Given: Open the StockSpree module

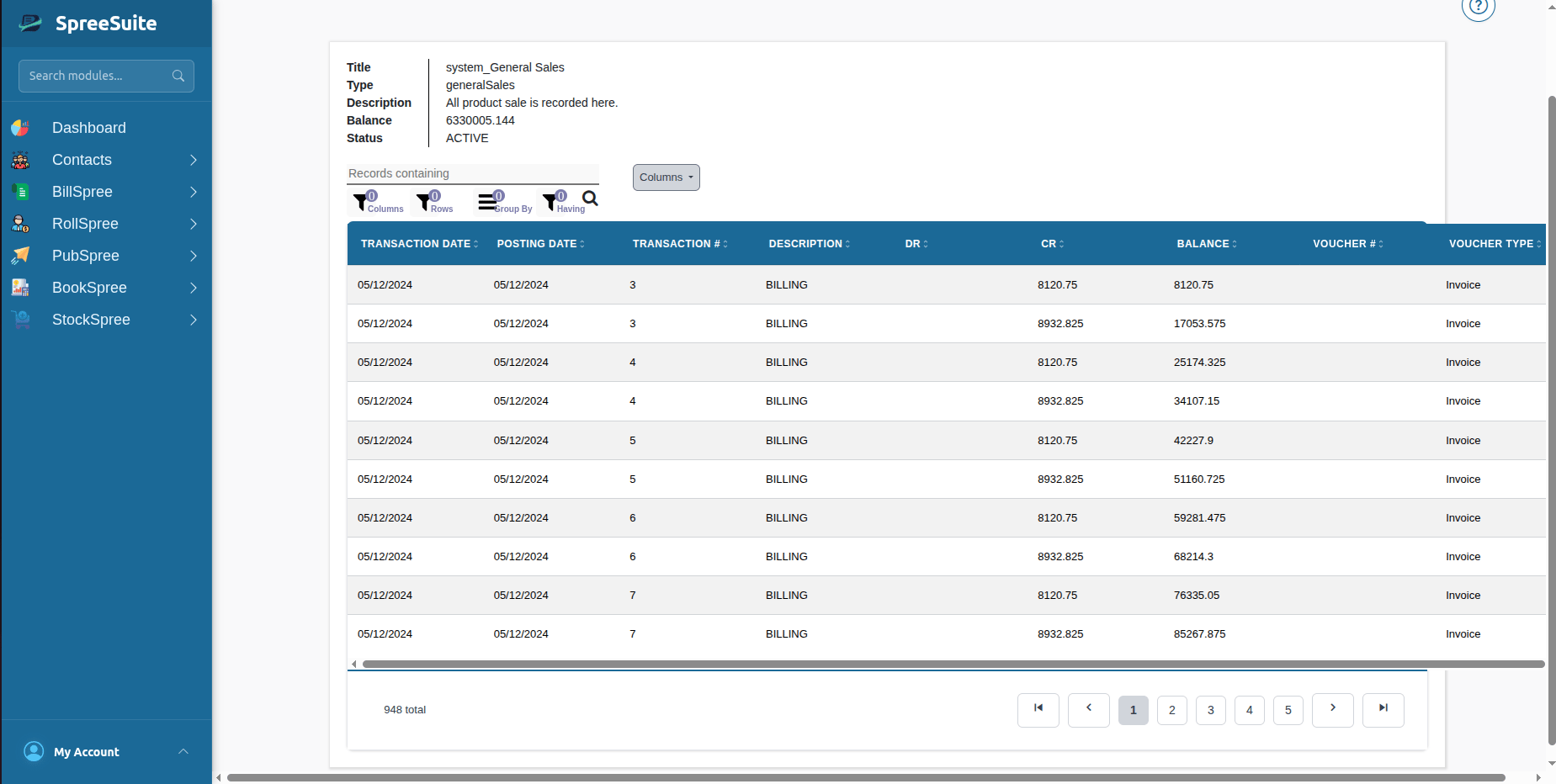Looking at the screenshot, I should [106, 320].
